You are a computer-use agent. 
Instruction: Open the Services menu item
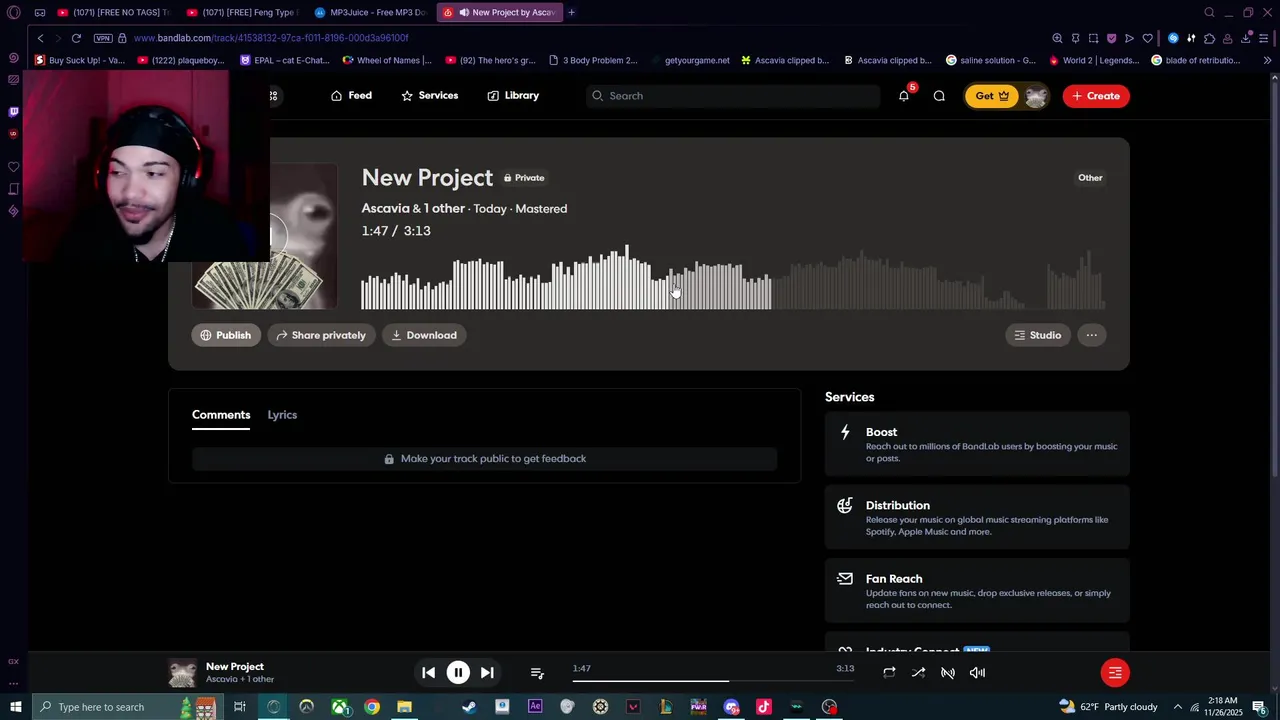point(429,96)
